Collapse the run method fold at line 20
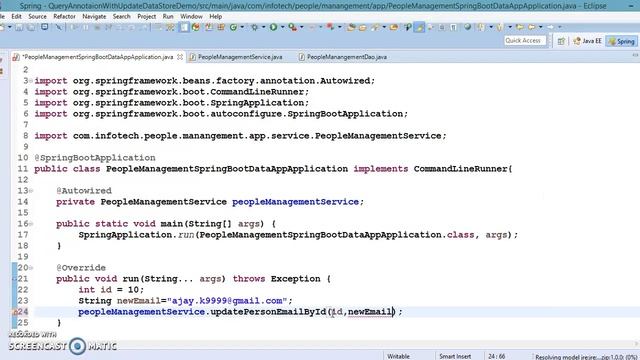Screen dimensions: 640x360 (31, 268)
